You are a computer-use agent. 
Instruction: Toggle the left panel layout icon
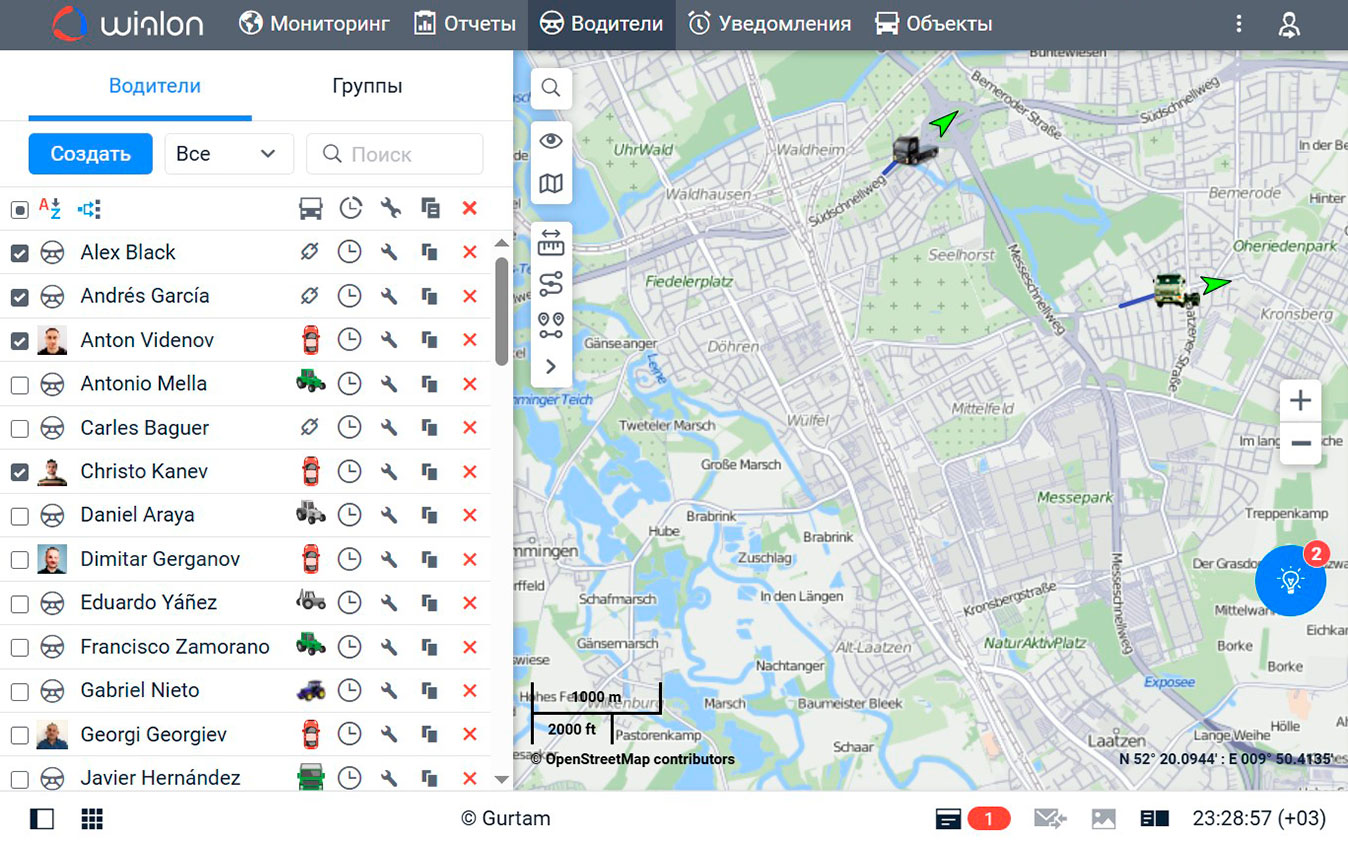click(42, 819)
